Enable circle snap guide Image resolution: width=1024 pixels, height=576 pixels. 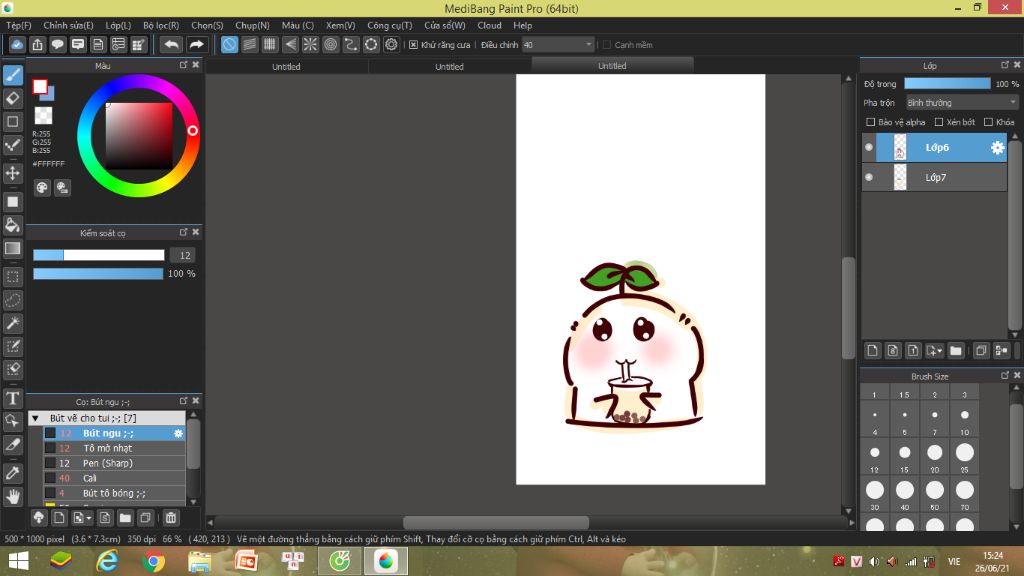(330, 44)
